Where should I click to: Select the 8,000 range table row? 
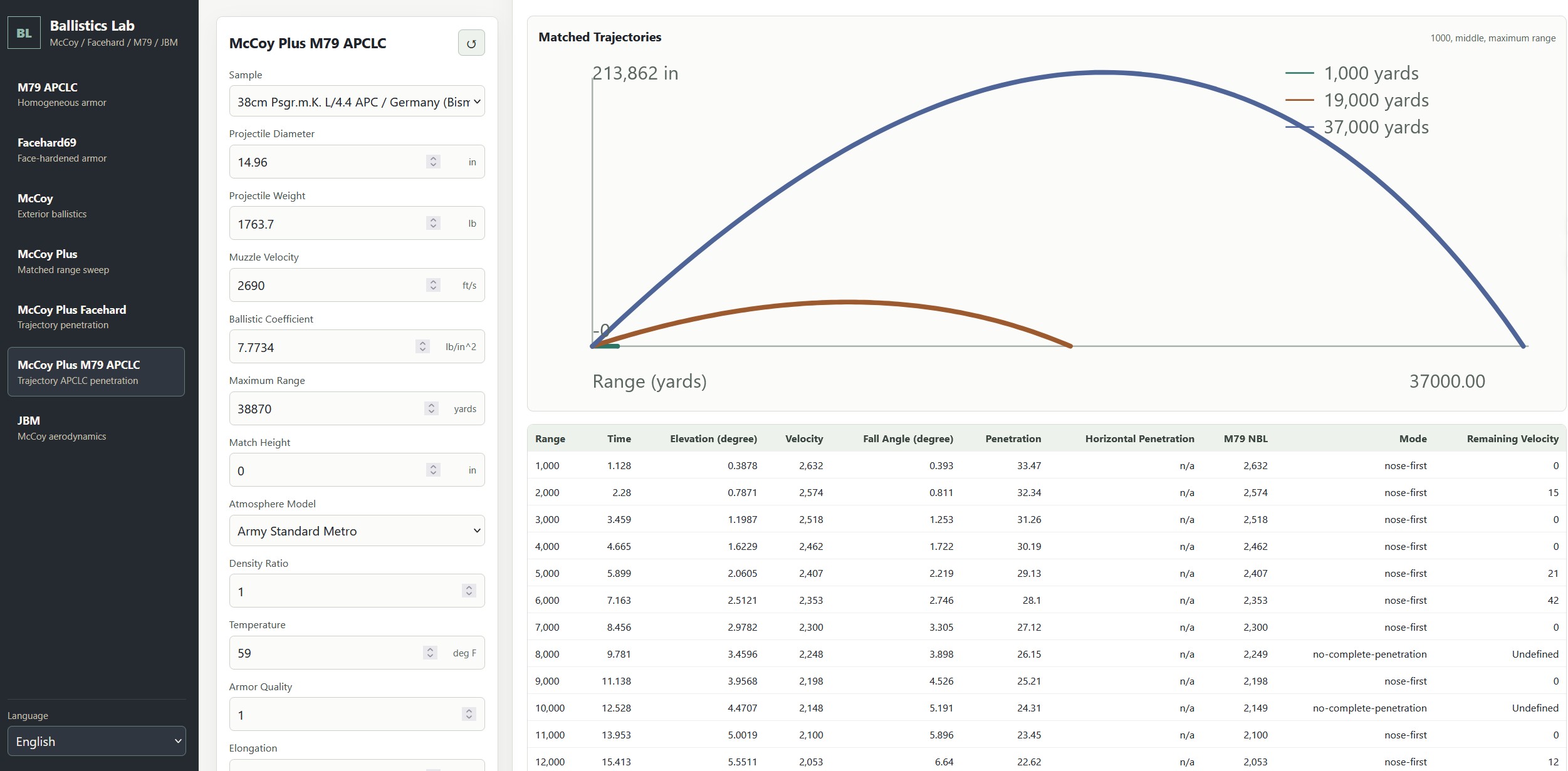pos(1047,654)
